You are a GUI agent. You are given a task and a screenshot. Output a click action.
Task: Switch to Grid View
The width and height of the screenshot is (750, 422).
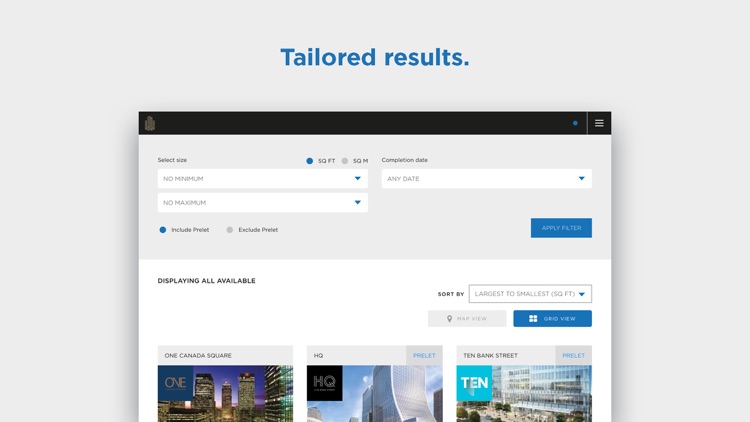click(x=552, y=319)
